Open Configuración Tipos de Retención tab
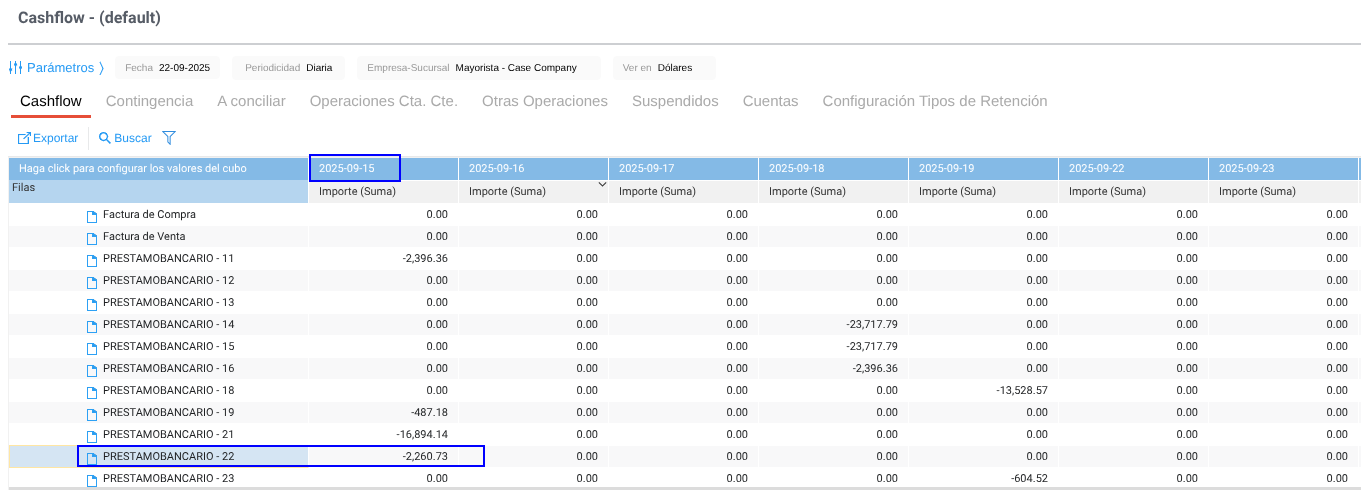Viewport: 1361px width, 490px height. point(935,101)
